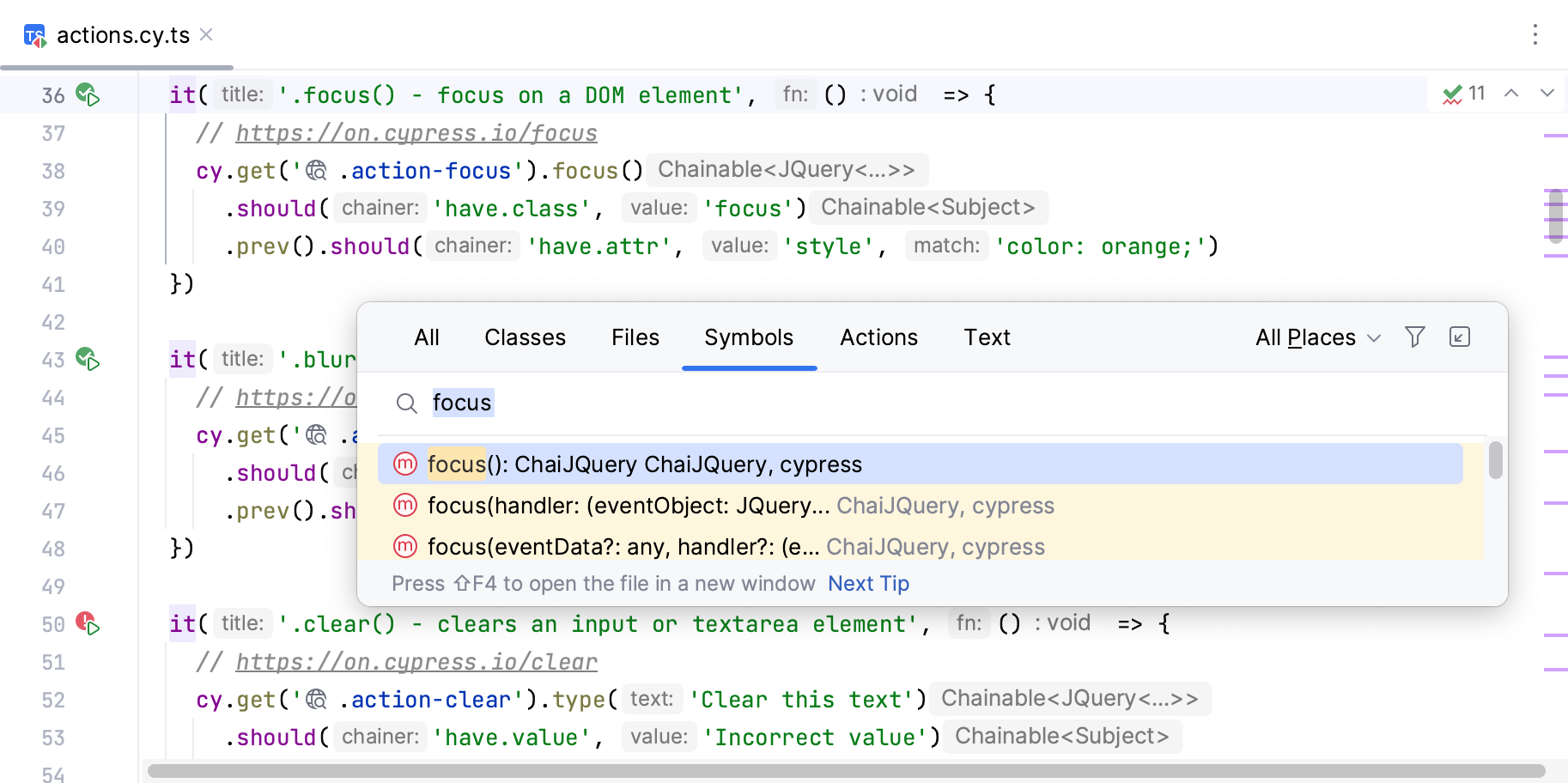Jump to next highlighted problem arrow

point(1547,94)
